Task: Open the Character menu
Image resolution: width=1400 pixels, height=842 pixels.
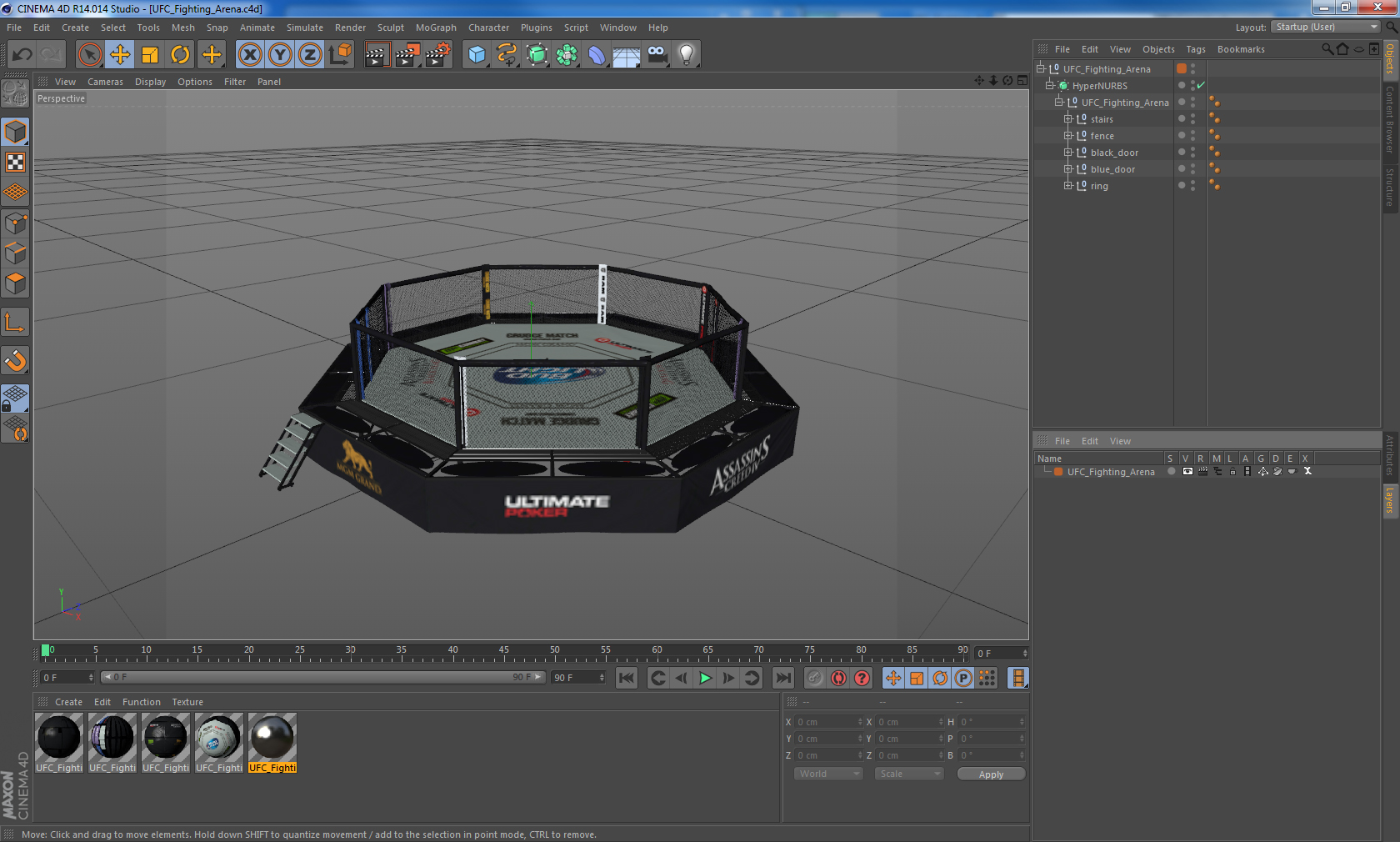Action: [x=488, y=28]
